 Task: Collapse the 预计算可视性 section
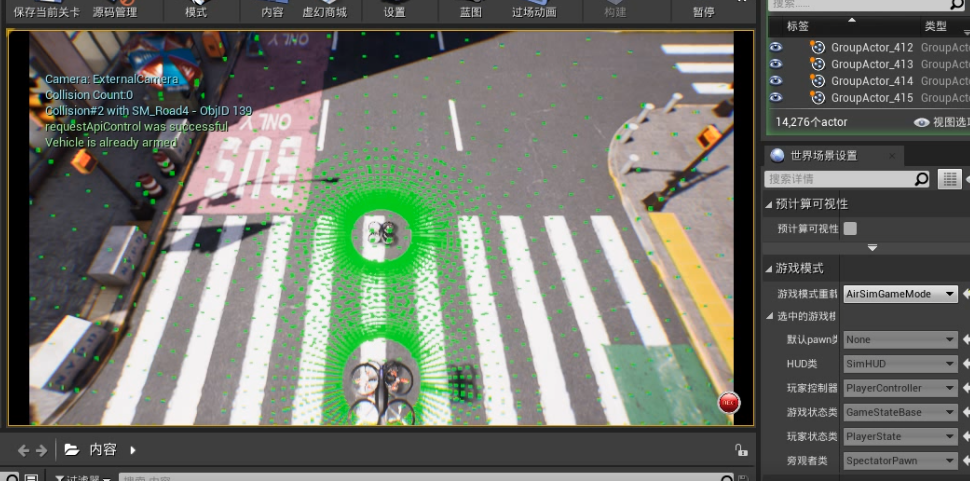point(770,204)
